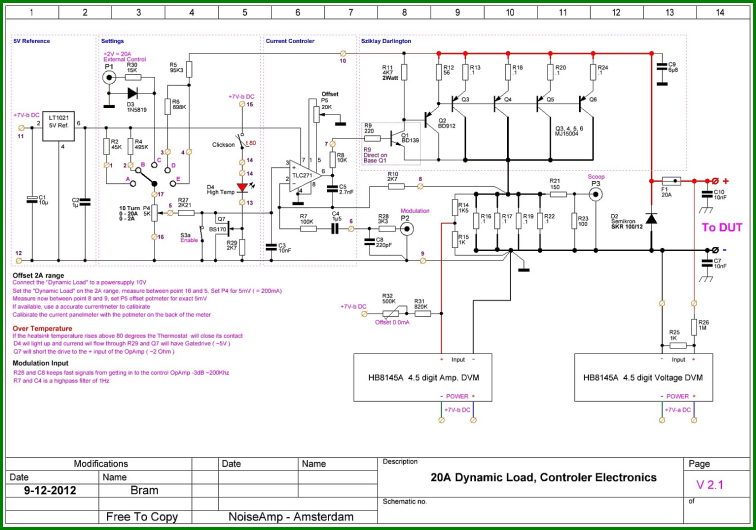The width and height of the screenshot is (756, 530).
Task: Click the P4 10 Turn potentiometer
Action: coord(154,213)
